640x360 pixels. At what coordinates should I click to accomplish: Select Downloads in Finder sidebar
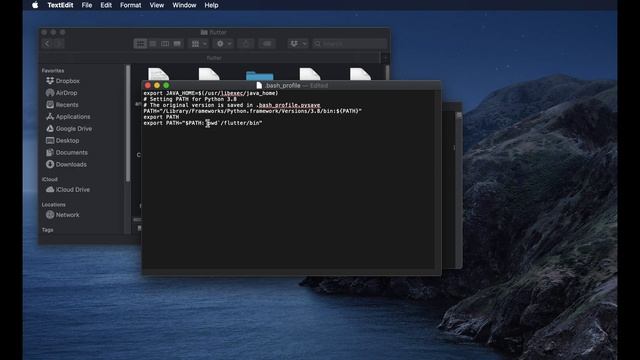(66, 164)
